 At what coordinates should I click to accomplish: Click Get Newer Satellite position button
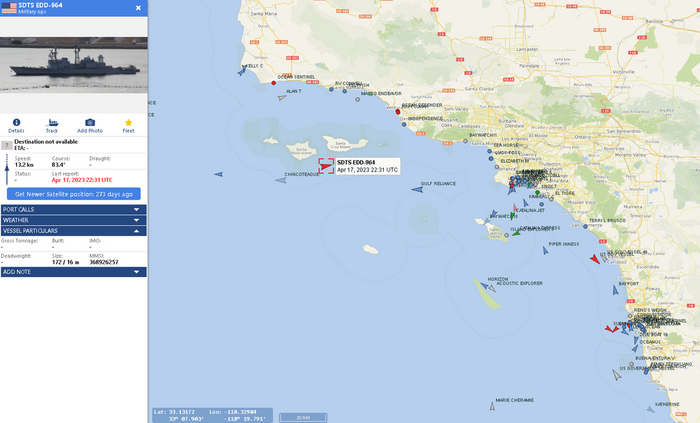74,194
